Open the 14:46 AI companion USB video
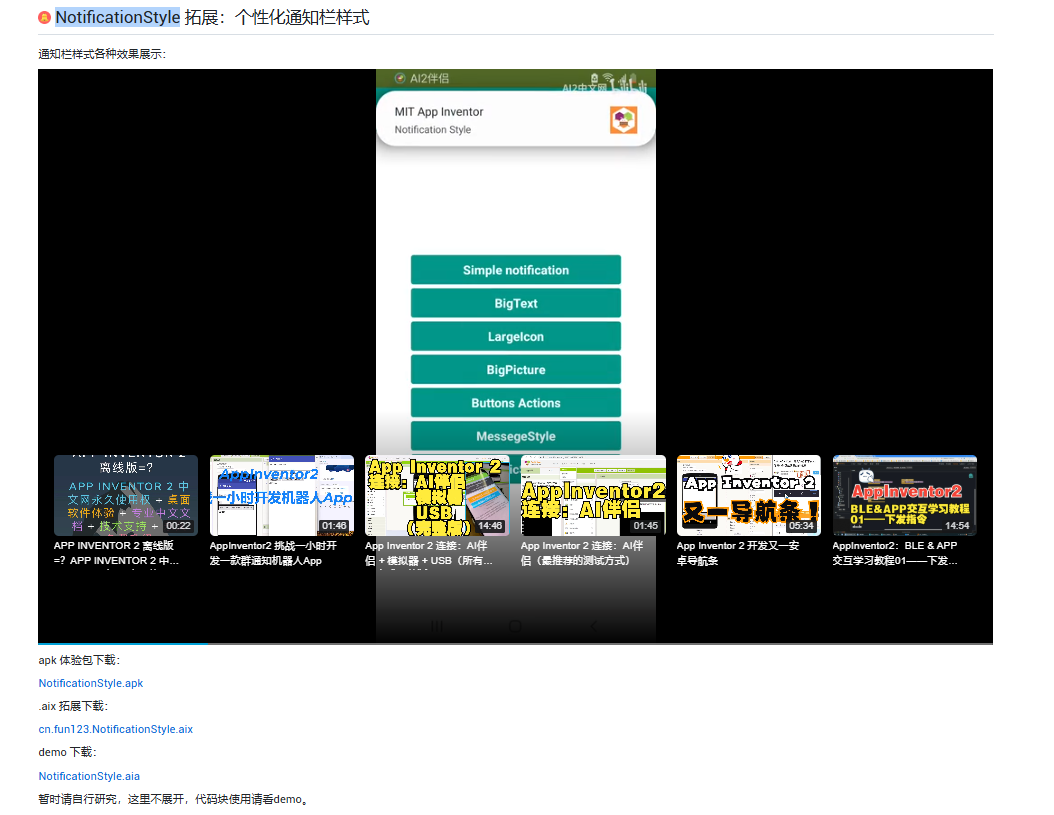Screen dimensions: 1054x815 (438, 495)
